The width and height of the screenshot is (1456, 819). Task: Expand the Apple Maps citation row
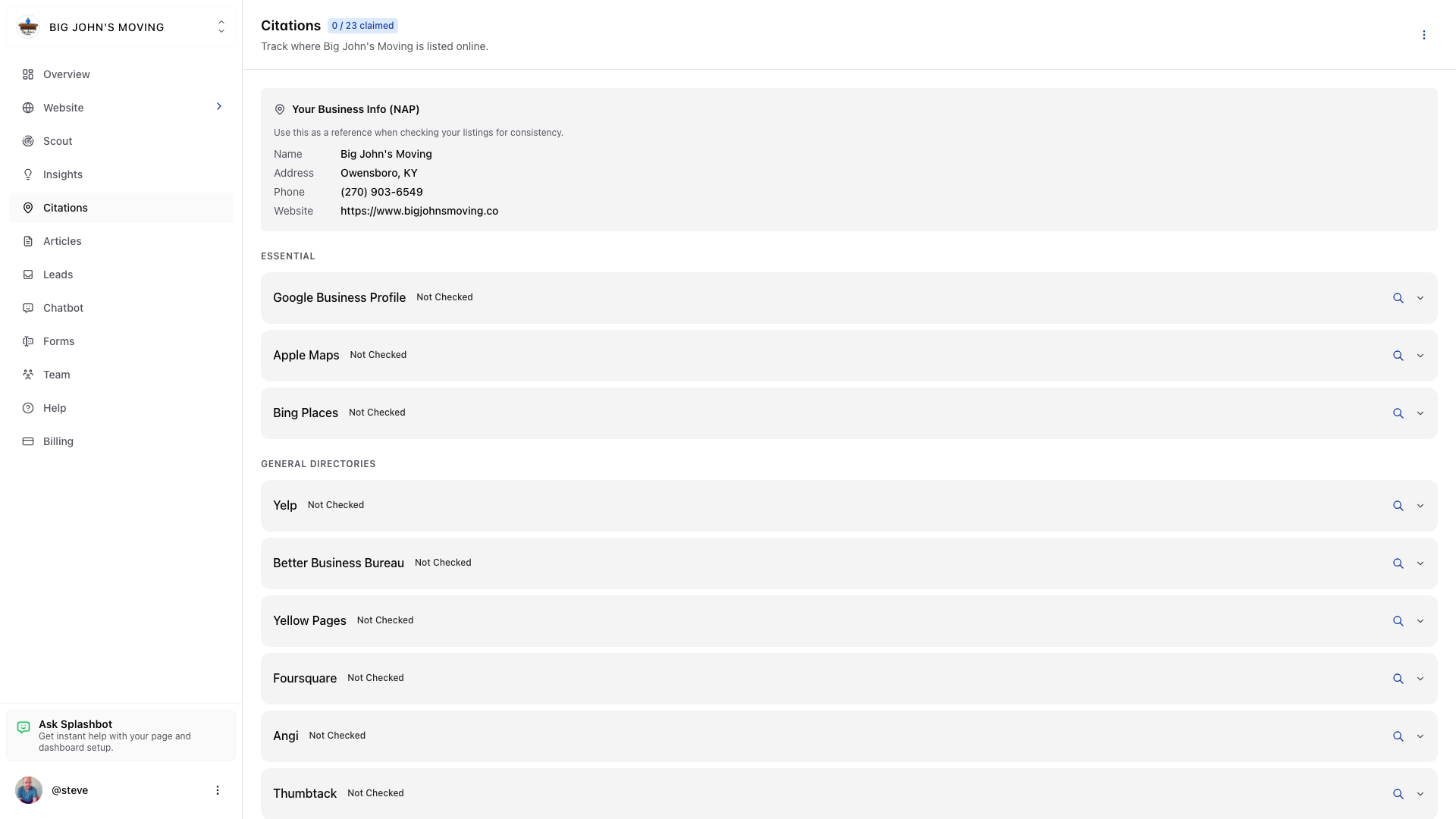1420,356
